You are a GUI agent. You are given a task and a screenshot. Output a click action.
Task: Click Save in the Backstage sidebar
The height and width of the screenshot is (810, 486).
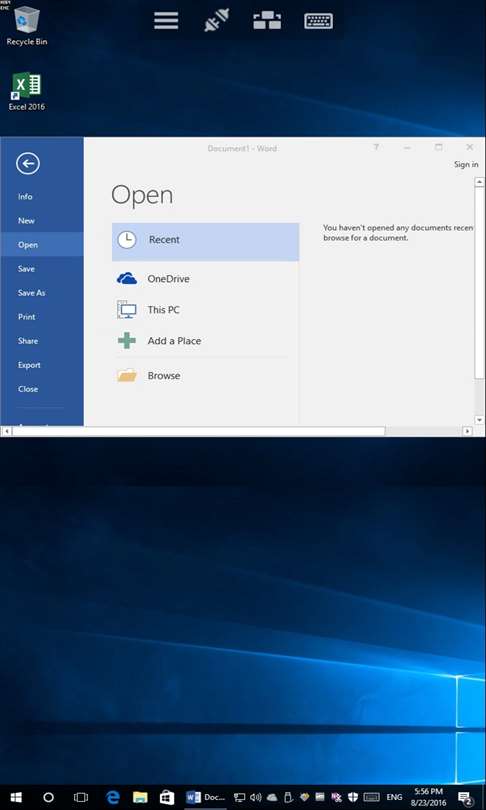[42, 269]
